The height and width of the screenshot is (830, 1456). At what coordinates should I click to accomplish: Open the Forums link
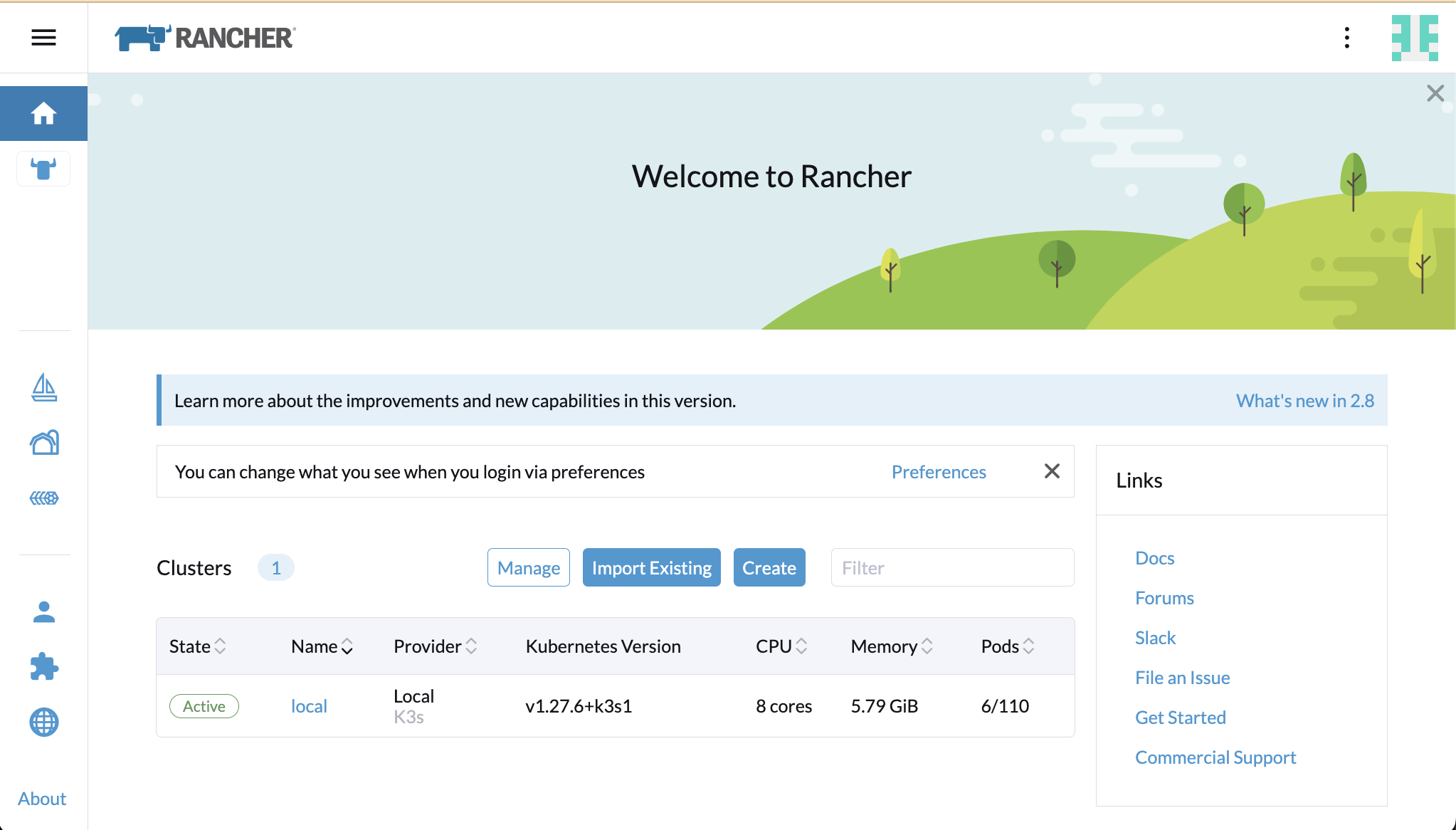[x=1164, y=598]
